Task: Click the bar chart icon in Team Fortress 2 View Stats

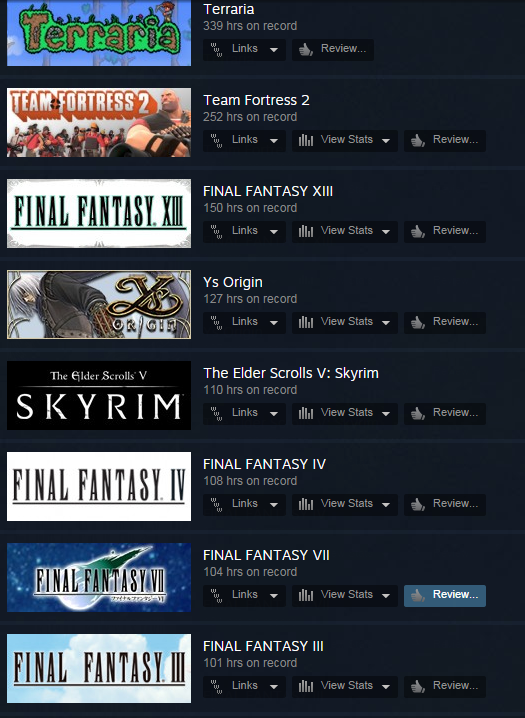Action: coord(306,140)
